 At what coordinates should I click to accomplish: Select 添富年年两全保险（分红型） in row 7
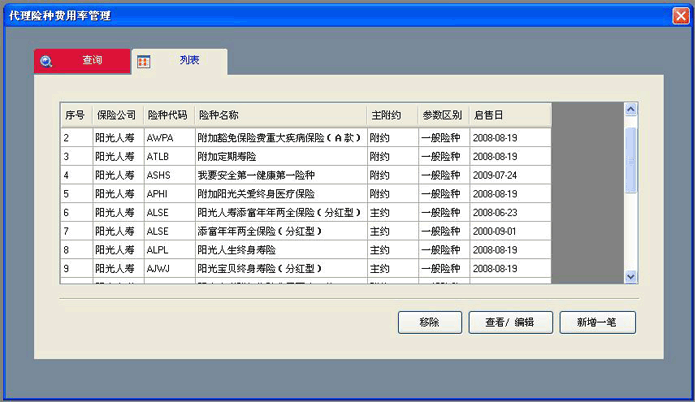pos(281,231)
